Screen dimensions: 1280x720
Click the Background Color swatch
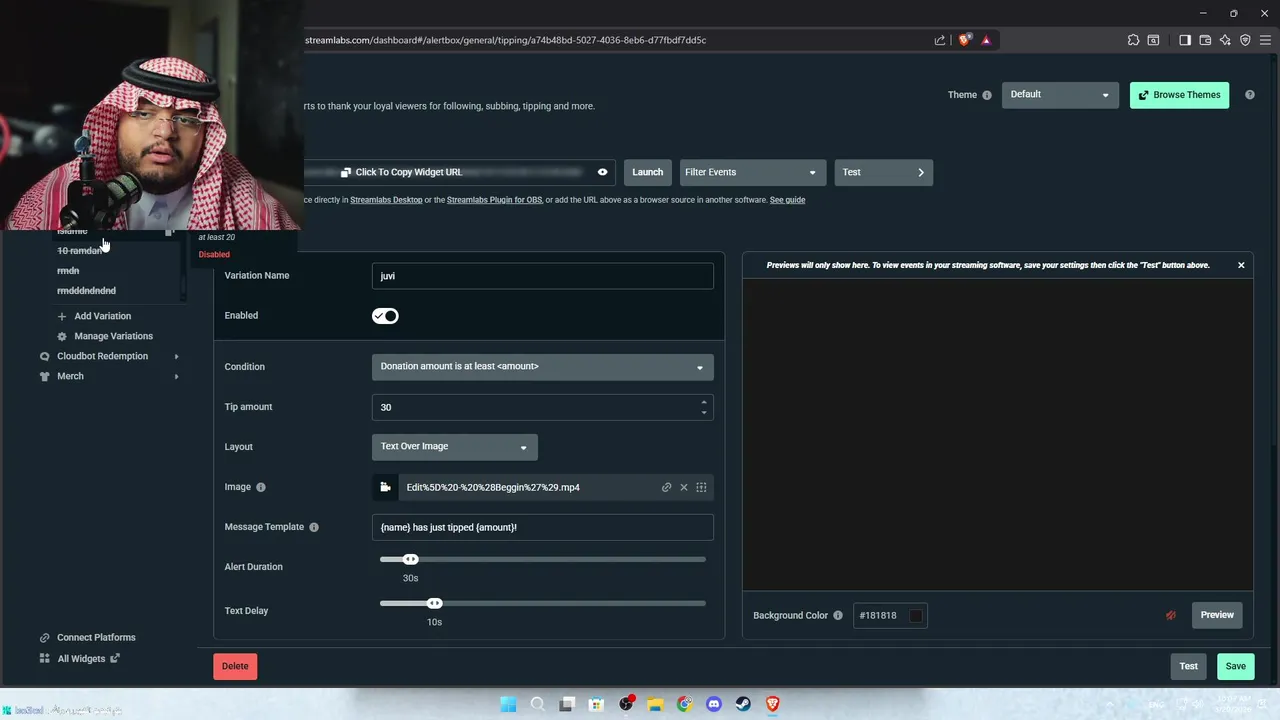(916, 615)
